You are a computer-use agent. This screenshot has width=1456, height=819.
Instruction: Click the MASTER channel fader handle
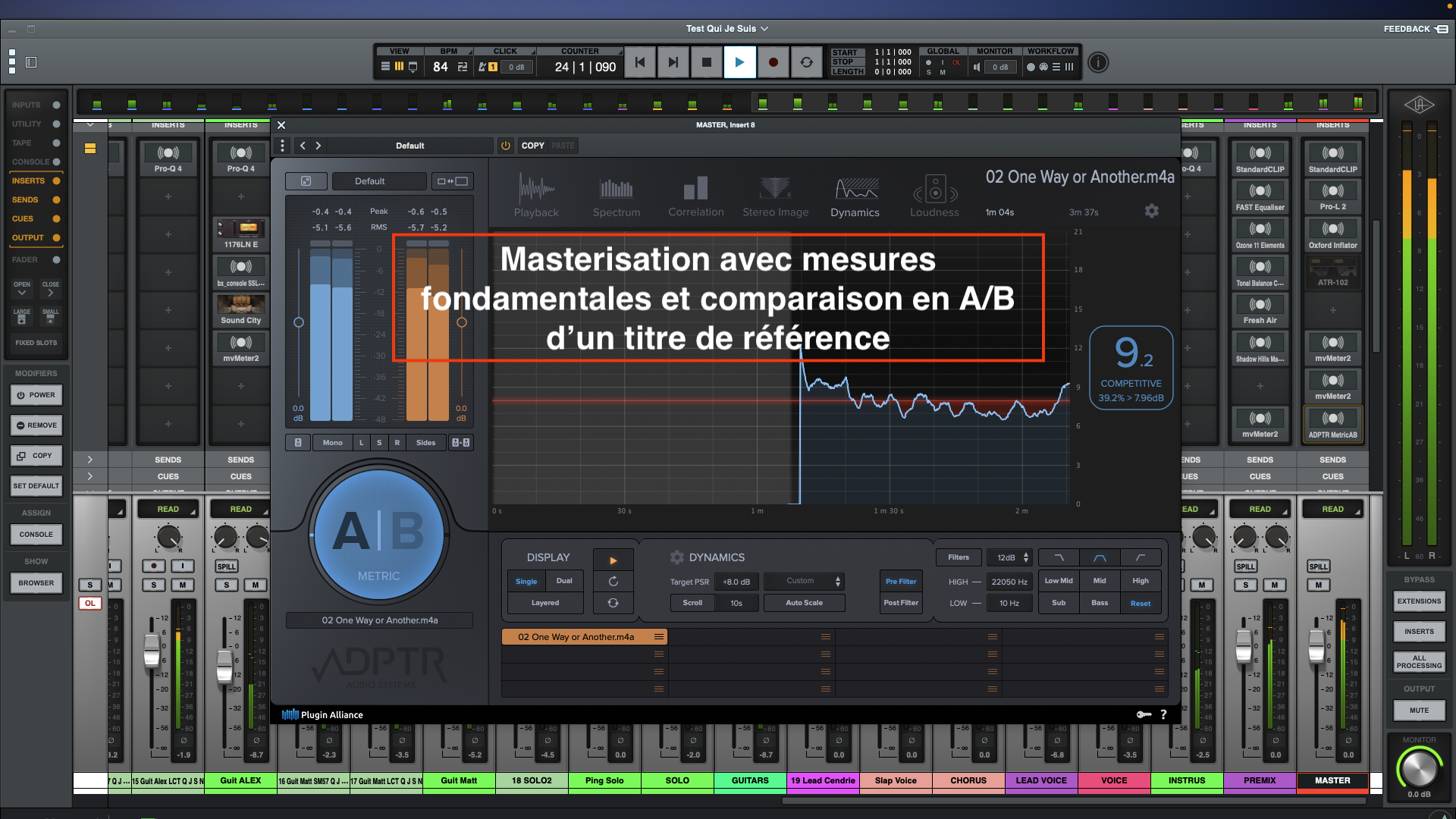[1316, 646]
